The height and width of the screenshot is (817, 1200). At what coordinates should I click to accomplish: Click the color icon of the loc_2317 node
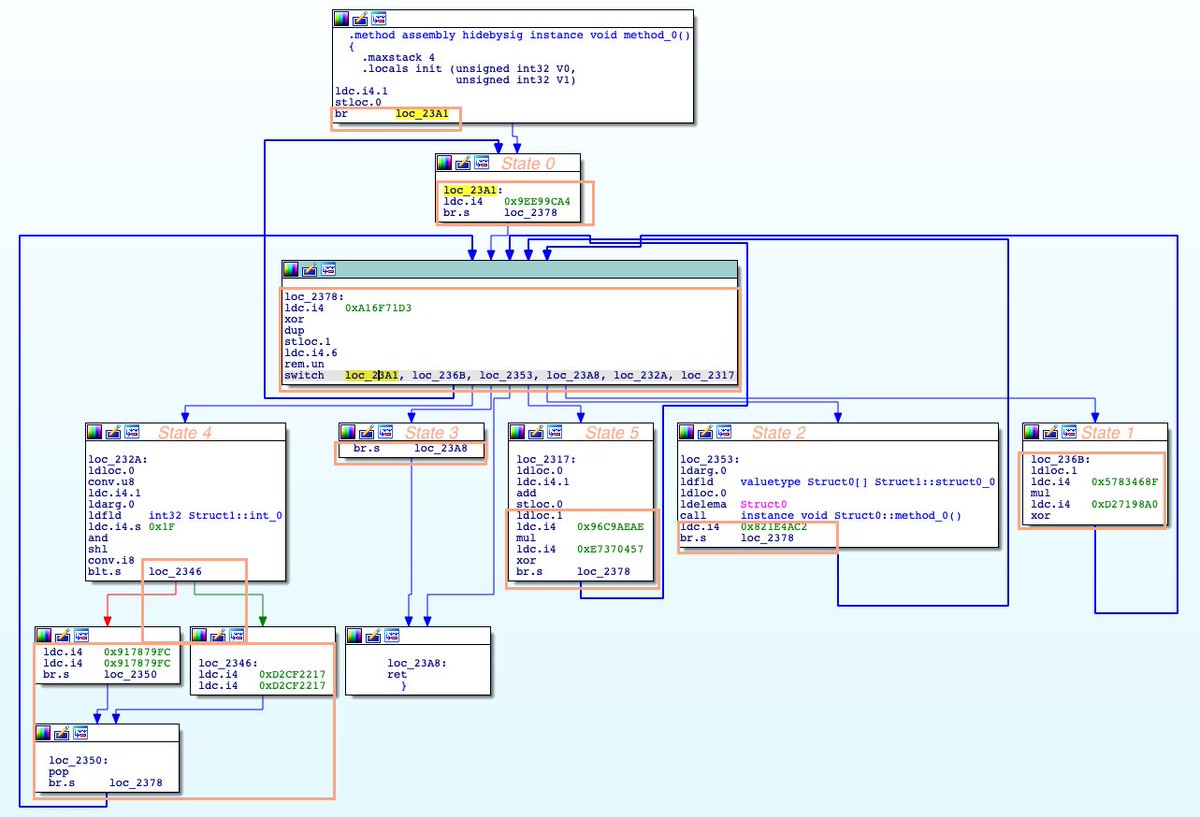519,432
